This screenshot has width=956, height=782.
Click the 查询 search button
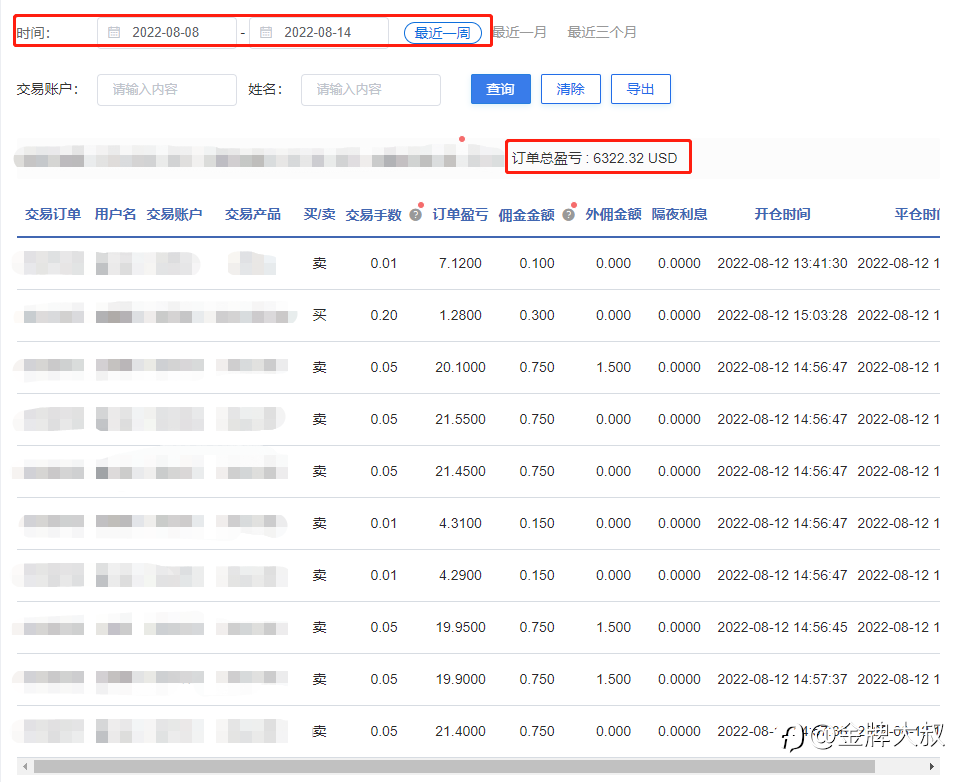click(501, 89)
